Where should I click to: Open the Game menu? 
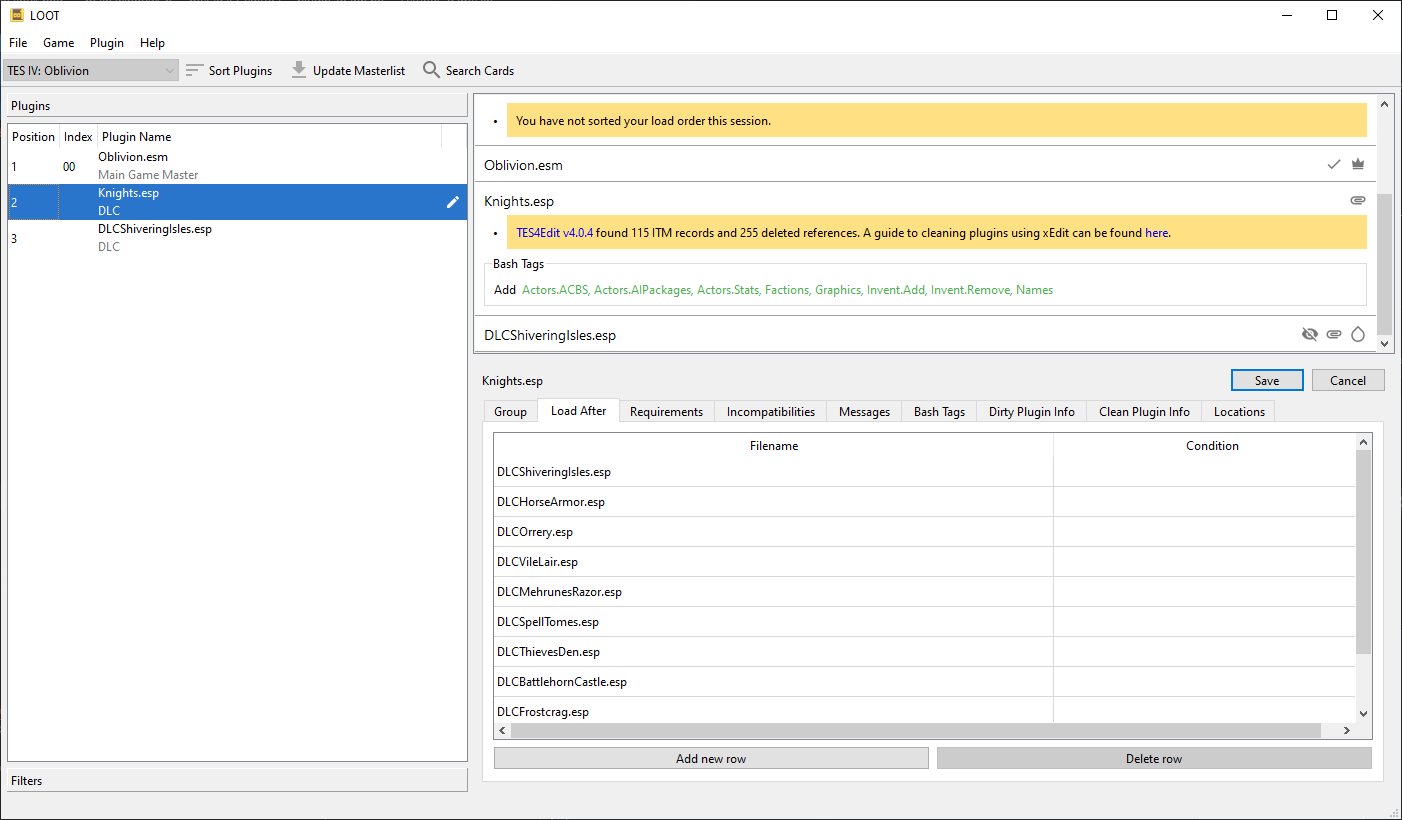coord(58,43)
